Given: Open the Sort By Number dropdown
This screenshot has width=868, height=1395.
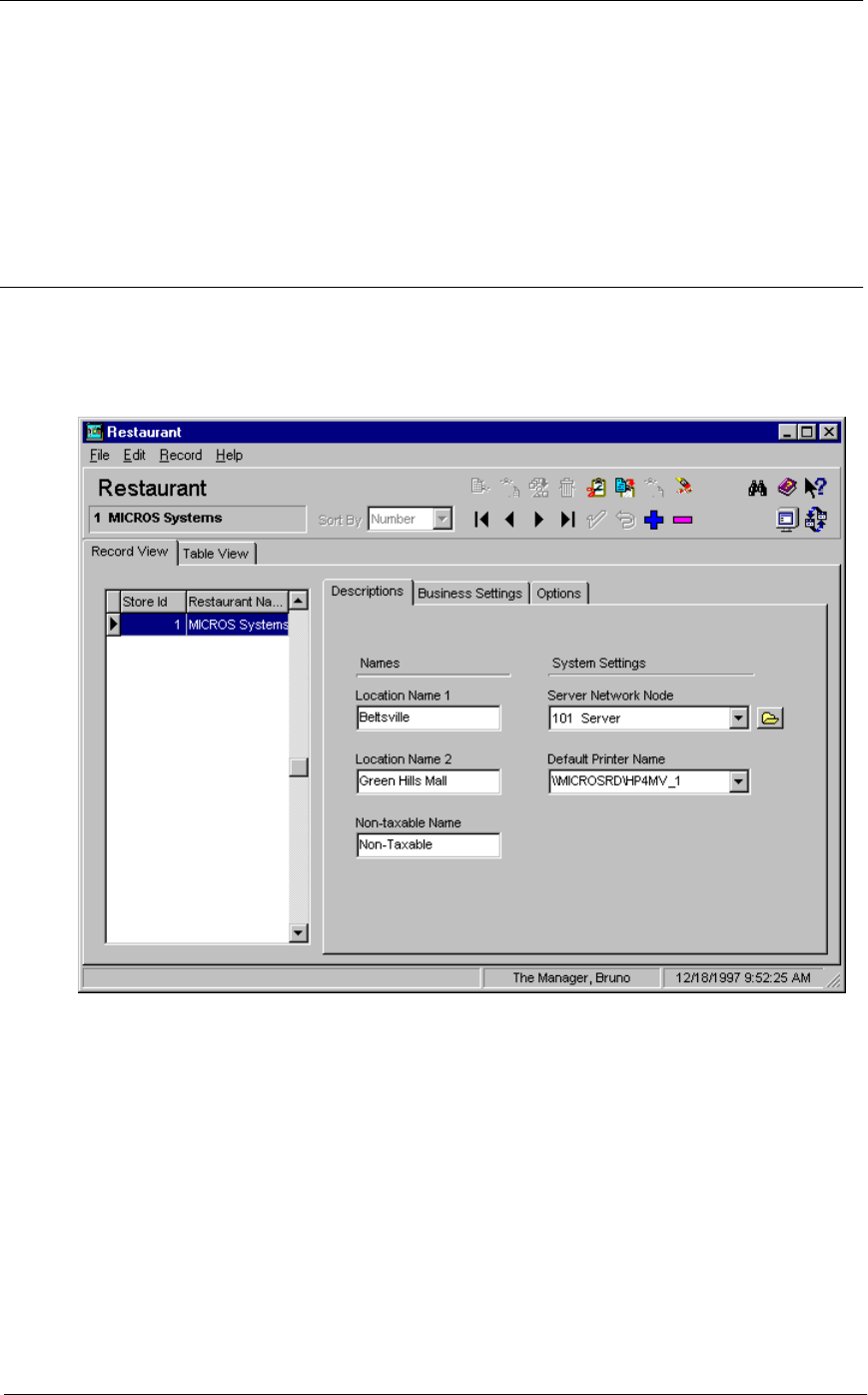Looking at the screenshot, I should pos(442,520).
